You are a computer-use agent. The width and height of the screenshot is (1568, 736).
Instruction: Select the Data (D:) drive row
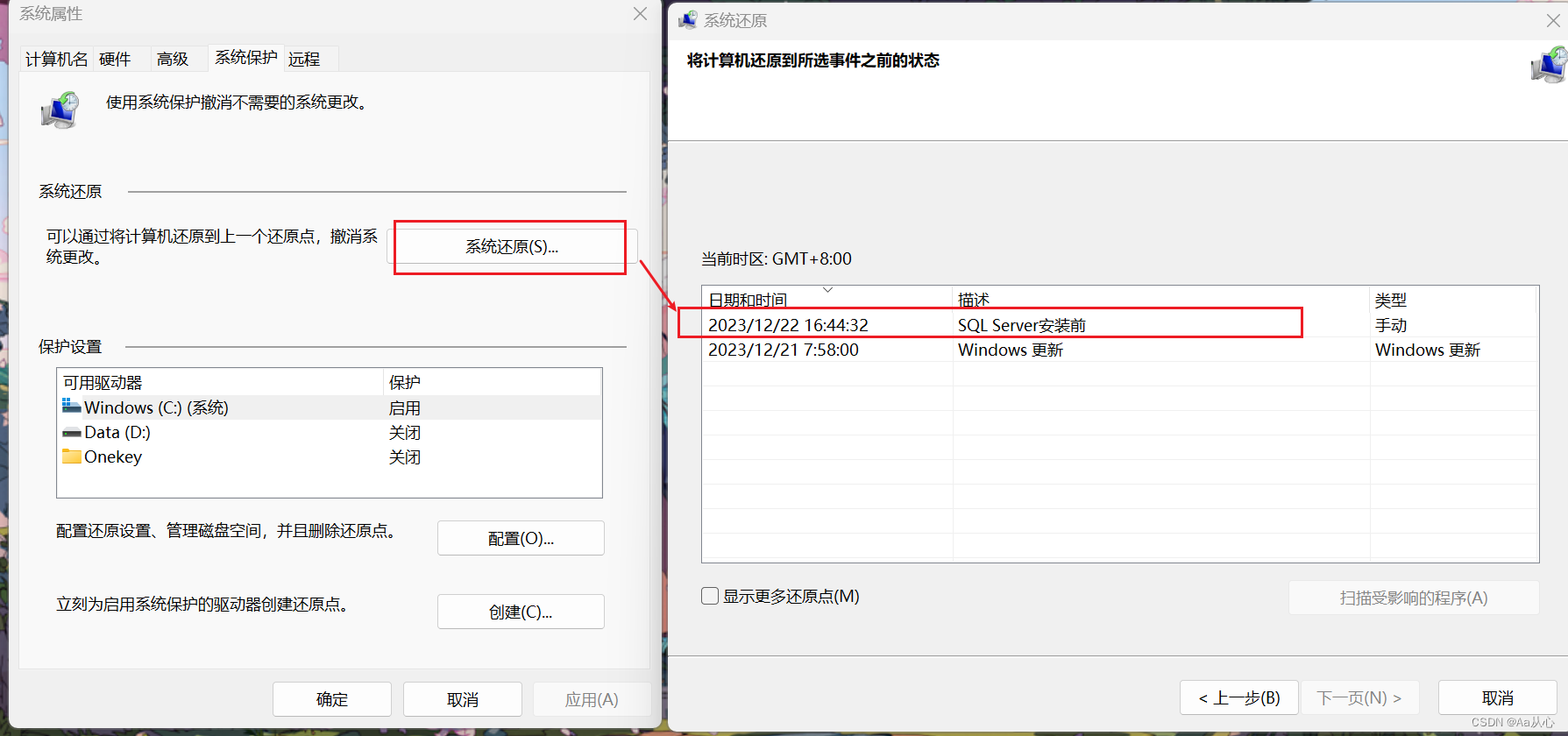[330, 432]
